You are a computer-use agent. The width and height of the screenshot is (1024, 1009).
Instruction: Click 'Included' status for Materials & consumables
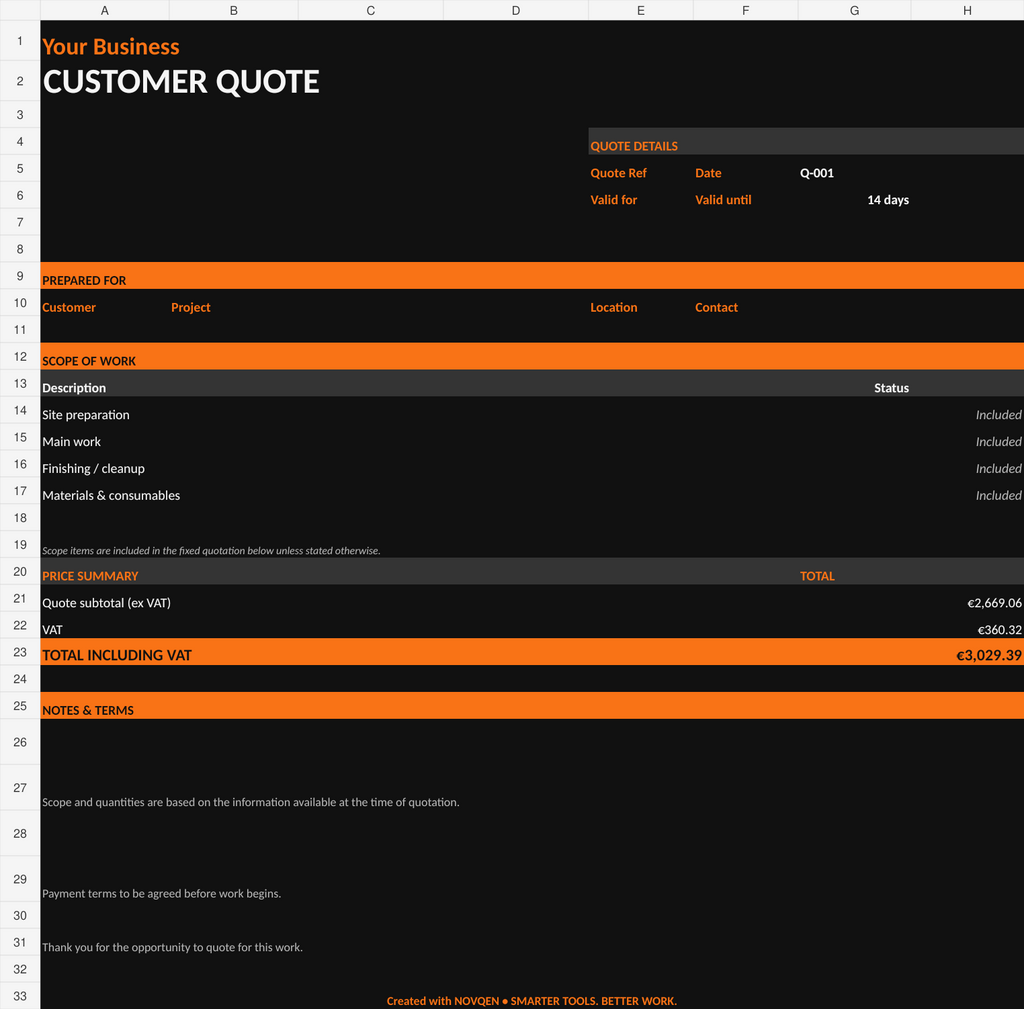999,495
